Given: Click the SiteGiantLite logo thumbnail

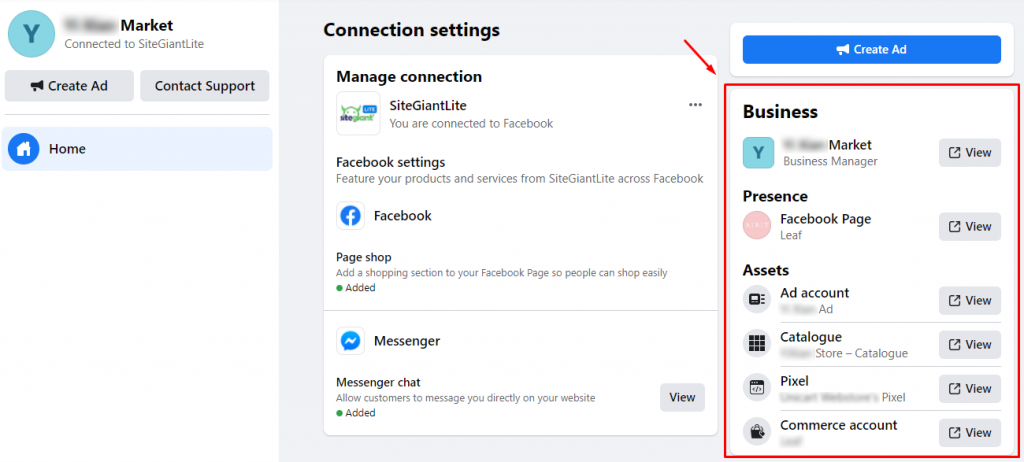Looking at the screenshot, I should pyautogui.click(x=359, y=113).
